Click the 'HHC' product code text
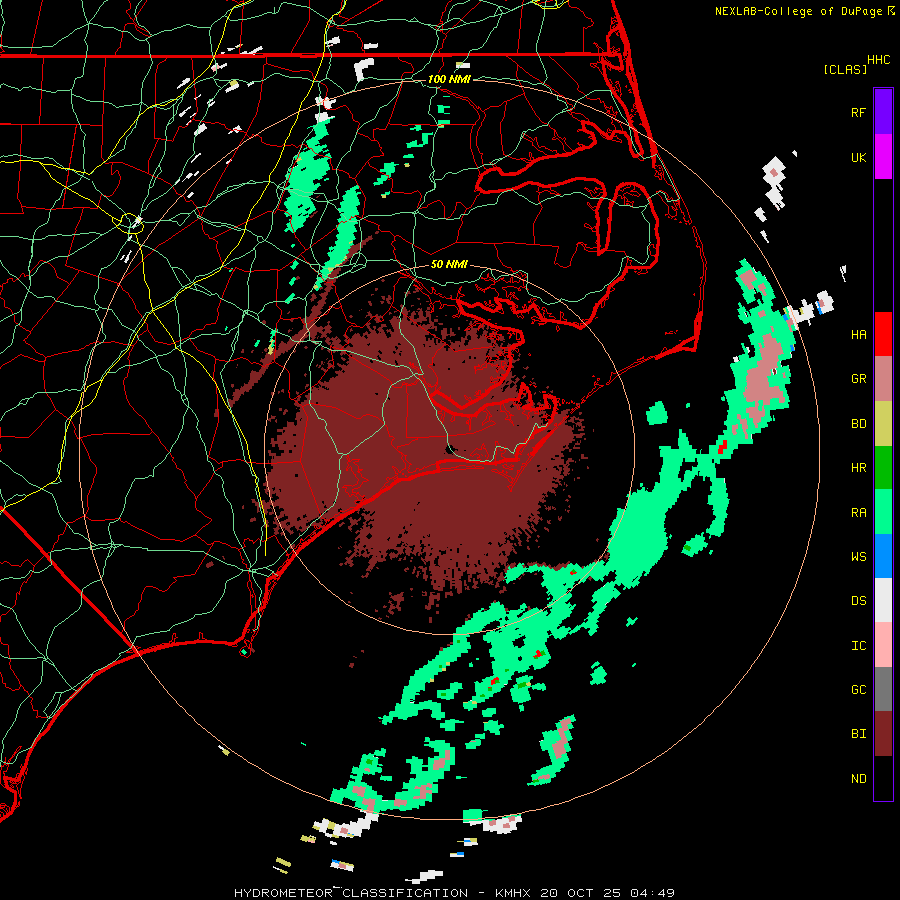This screenshot has height=900, width=900. 878,60
